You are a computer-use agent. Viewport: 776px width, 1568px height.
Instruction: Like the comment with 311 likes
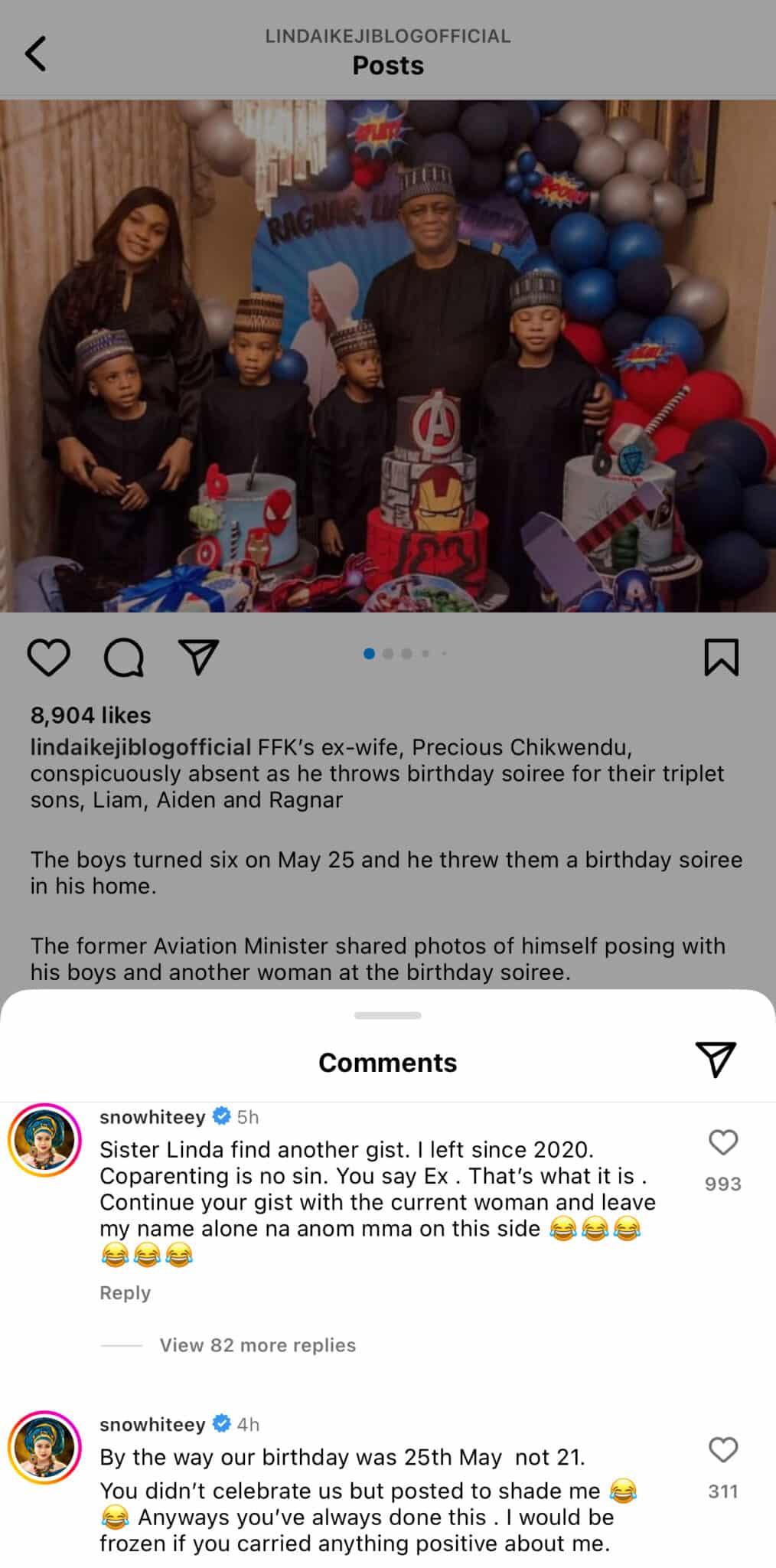pos(723,1450)
